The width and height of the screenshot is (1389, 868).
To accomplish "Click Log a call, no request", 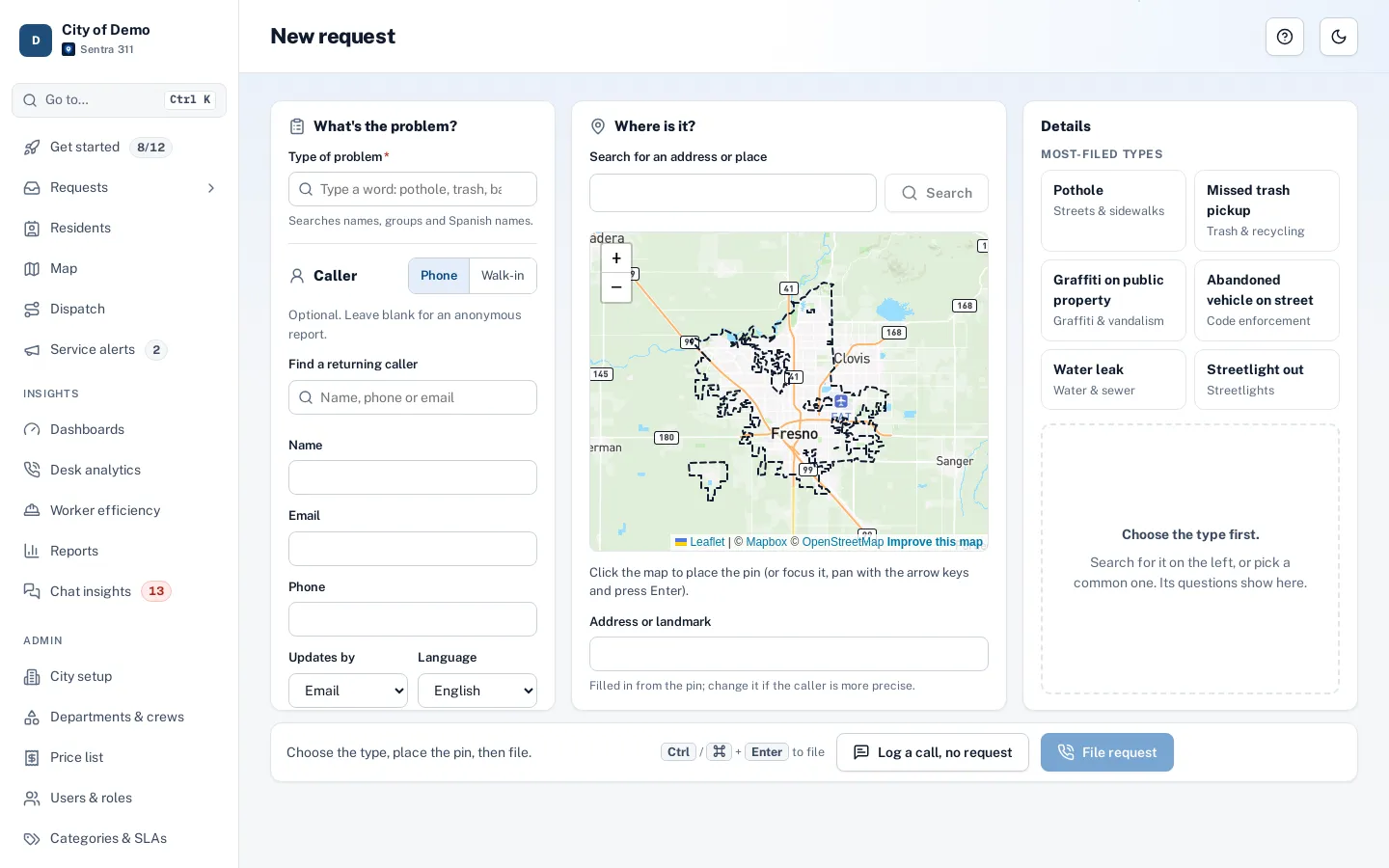I will click(x=933, y=752).
